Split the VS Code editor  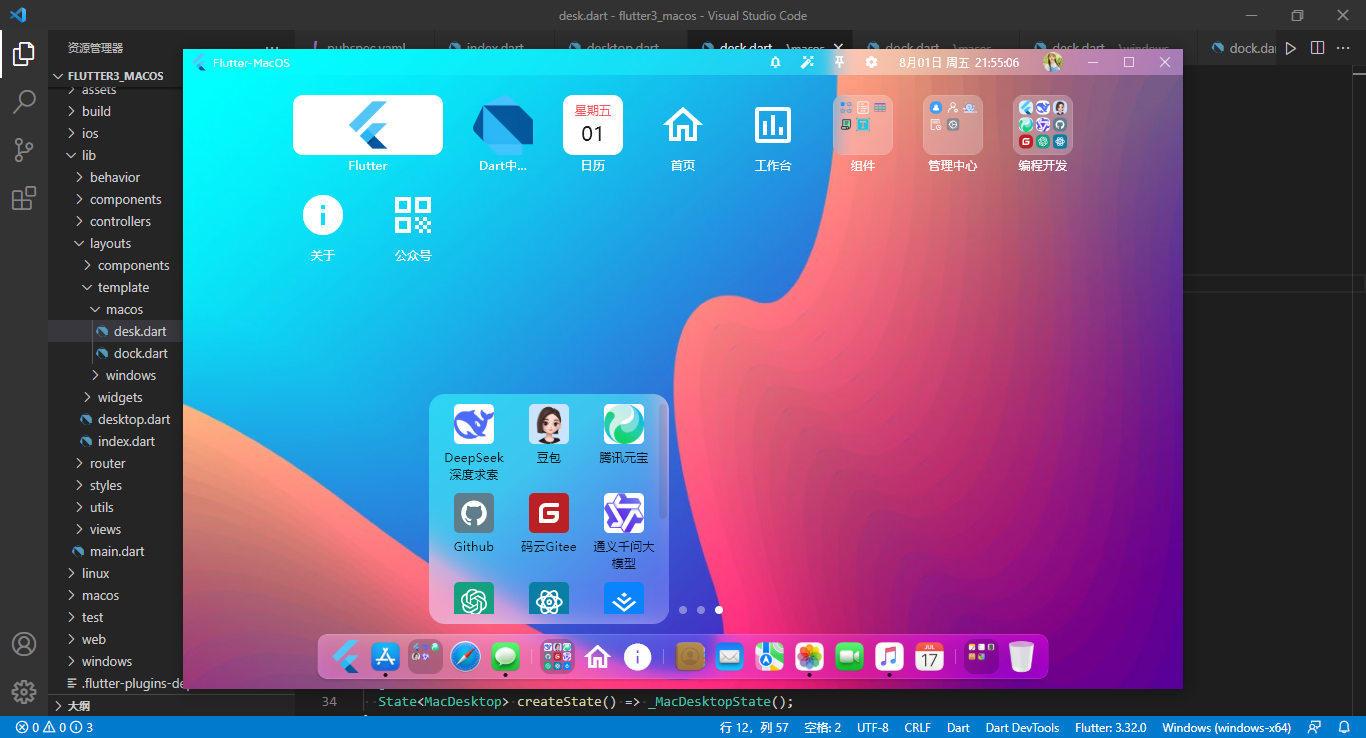pyautogui.click(x=1318, y=47)
